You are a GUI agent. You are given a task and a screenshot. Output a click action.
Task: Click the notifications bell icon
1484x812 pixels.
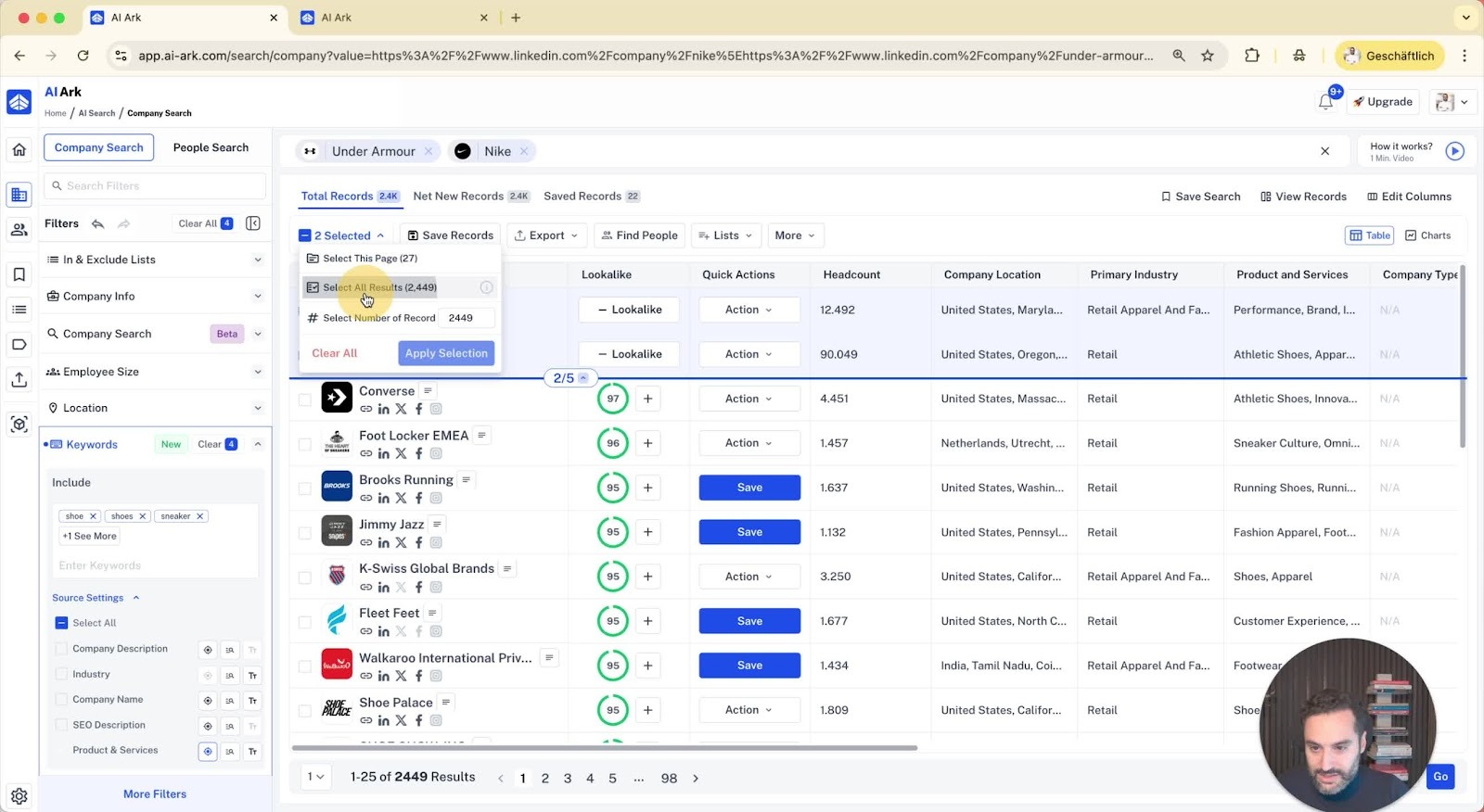click(x=1325, y=102)
